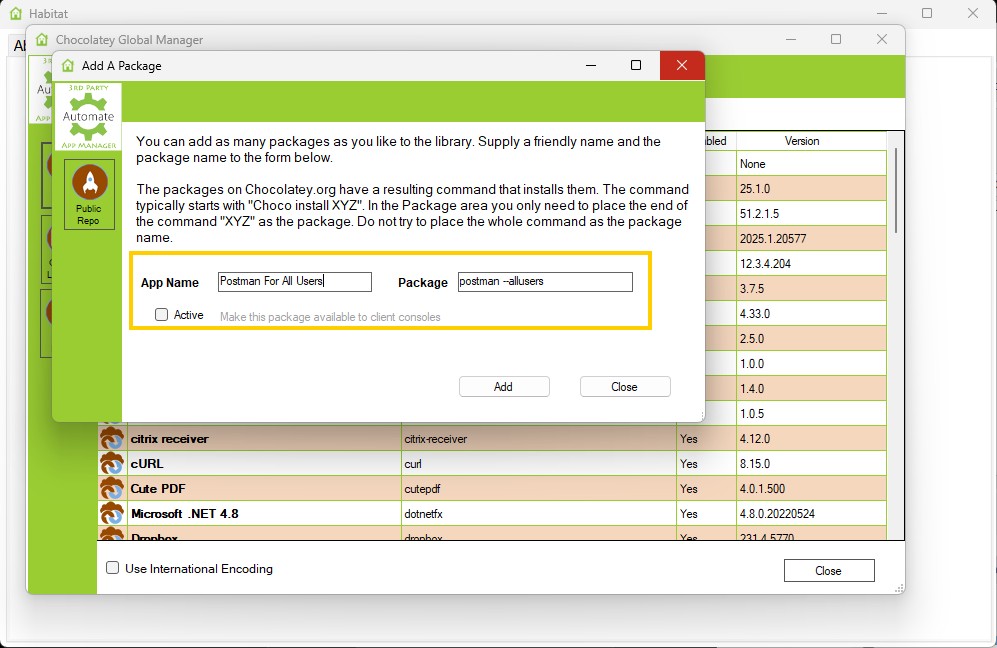997x648 pixels.
Task: Click the Add button
Action: [504, 386]
